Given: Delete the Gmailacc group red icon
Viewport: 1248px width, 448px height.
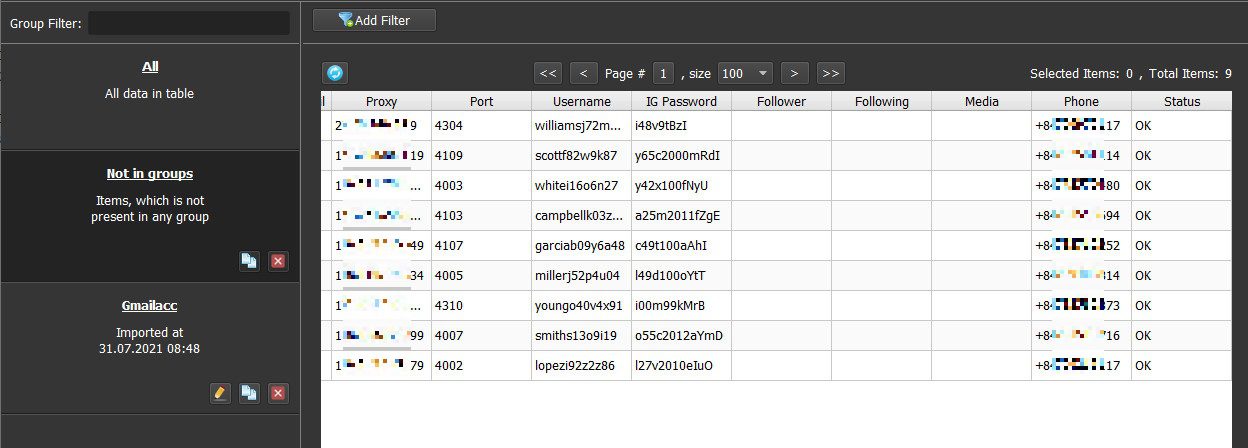Looking at the screenshot, I should 278,393.
